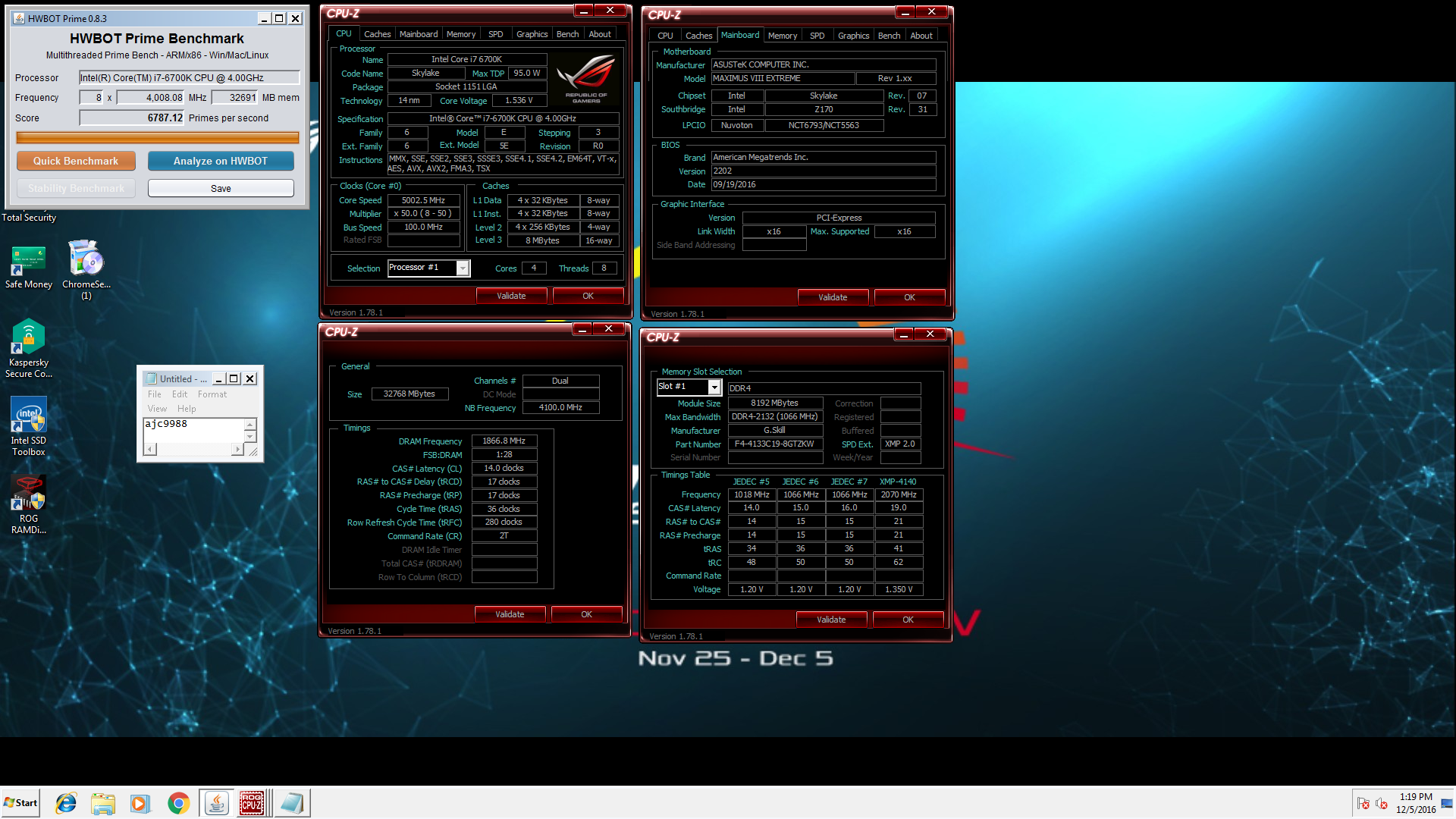The width and height of the screenshot is (1456, 819).
Task: Open Notepad's View menu
Action: 157,409
